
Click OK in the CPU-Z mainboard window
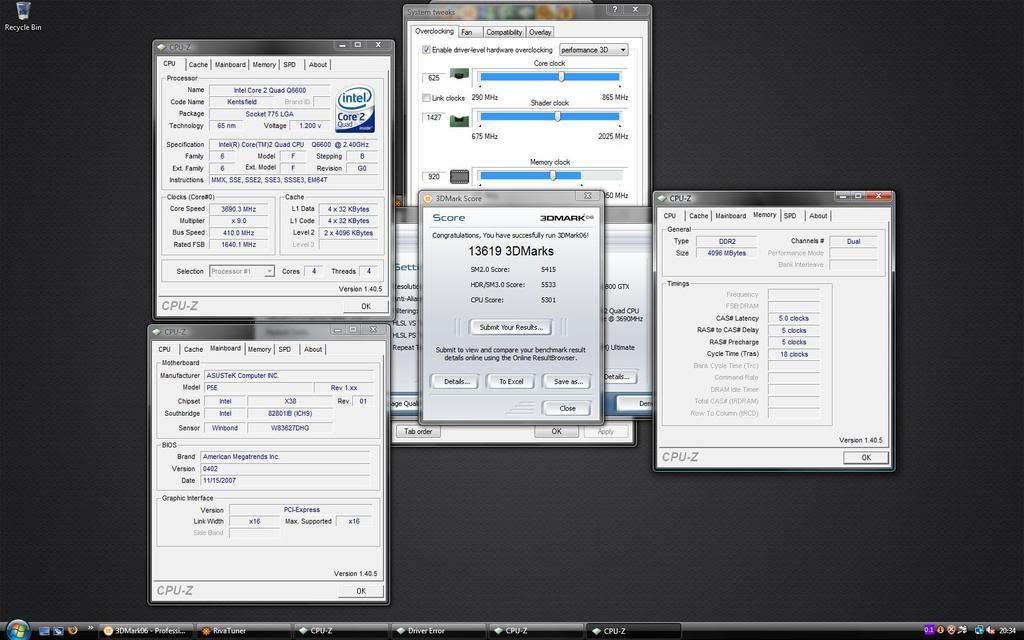click(361, 591)
